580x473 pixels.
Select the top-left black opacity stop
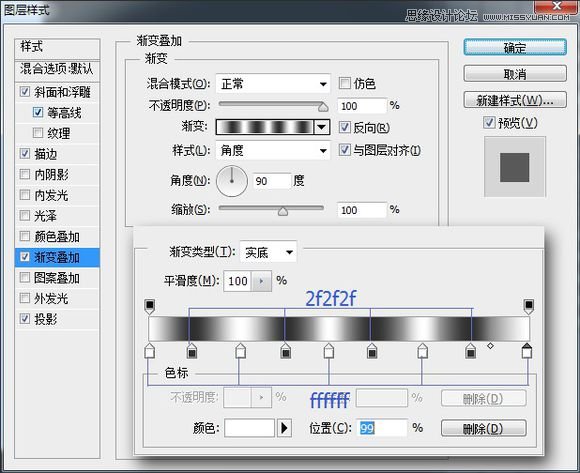149,306
